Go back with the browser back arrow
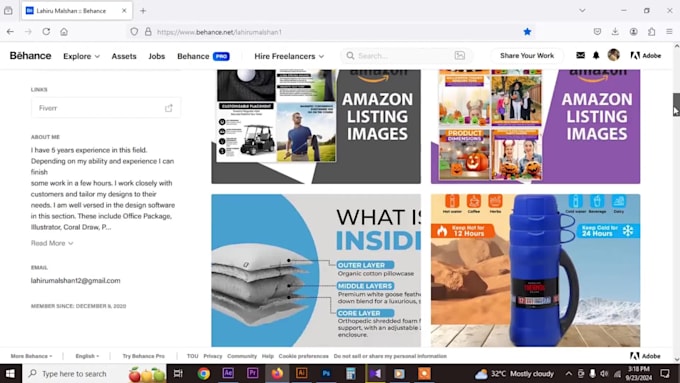680x383 pixels. (10, 32)
